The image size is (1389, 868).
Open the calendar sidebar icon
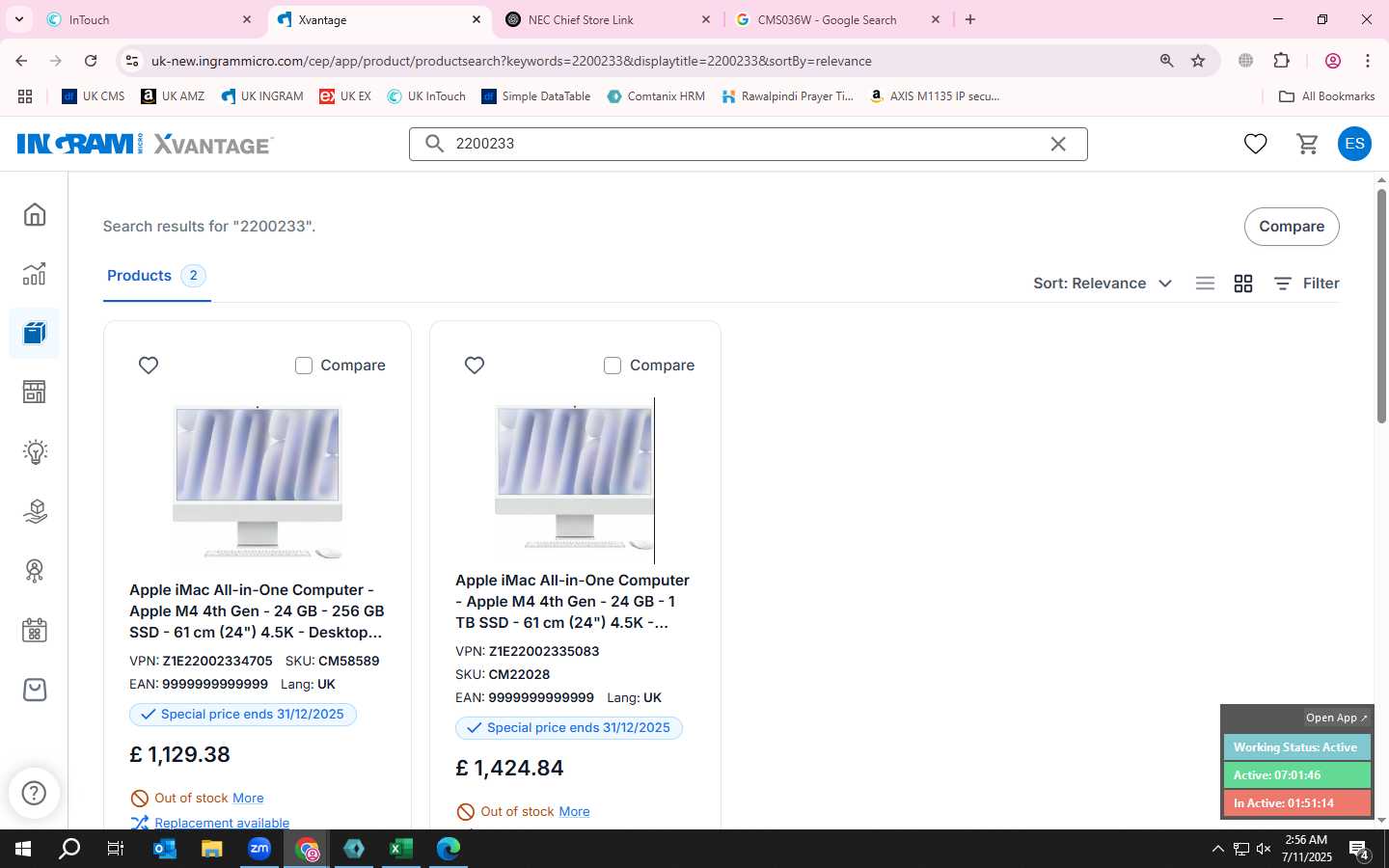pos(35,631)
